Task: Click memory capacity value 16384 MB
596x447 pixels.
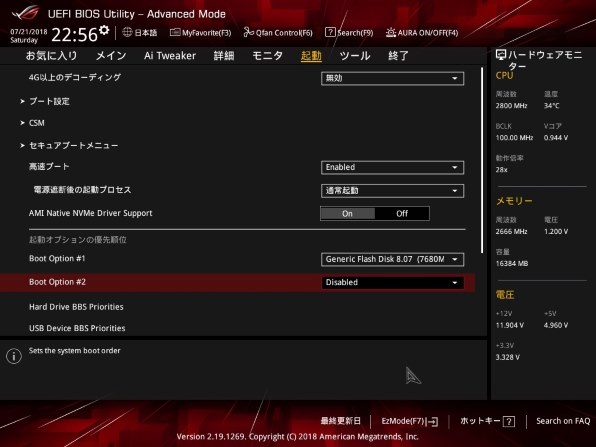Action: click(512, 263)
